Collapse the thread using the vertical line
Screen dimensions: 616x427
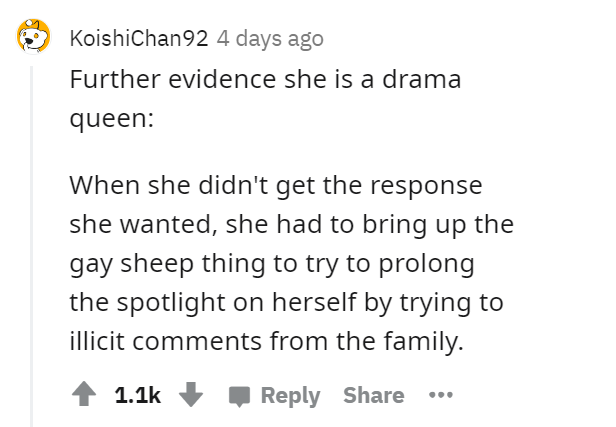[x=31, y=246]
